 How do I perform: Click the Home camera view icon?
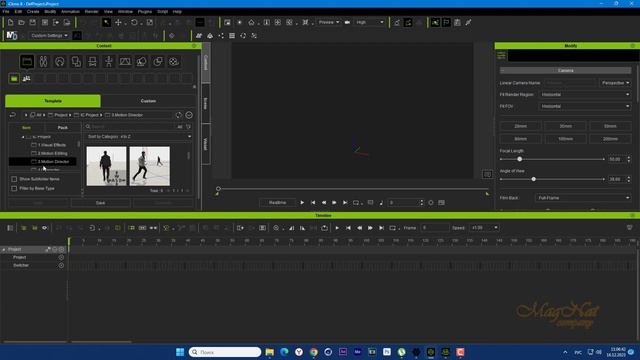[251, 22]
